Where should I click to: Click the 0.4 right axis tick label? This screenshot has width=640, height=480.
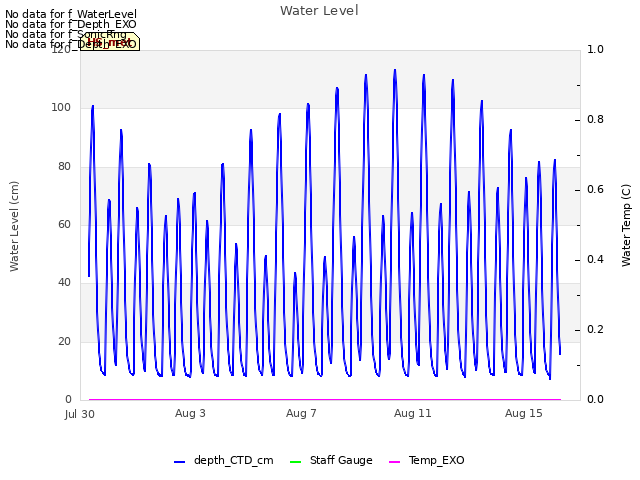coord(595,260)
